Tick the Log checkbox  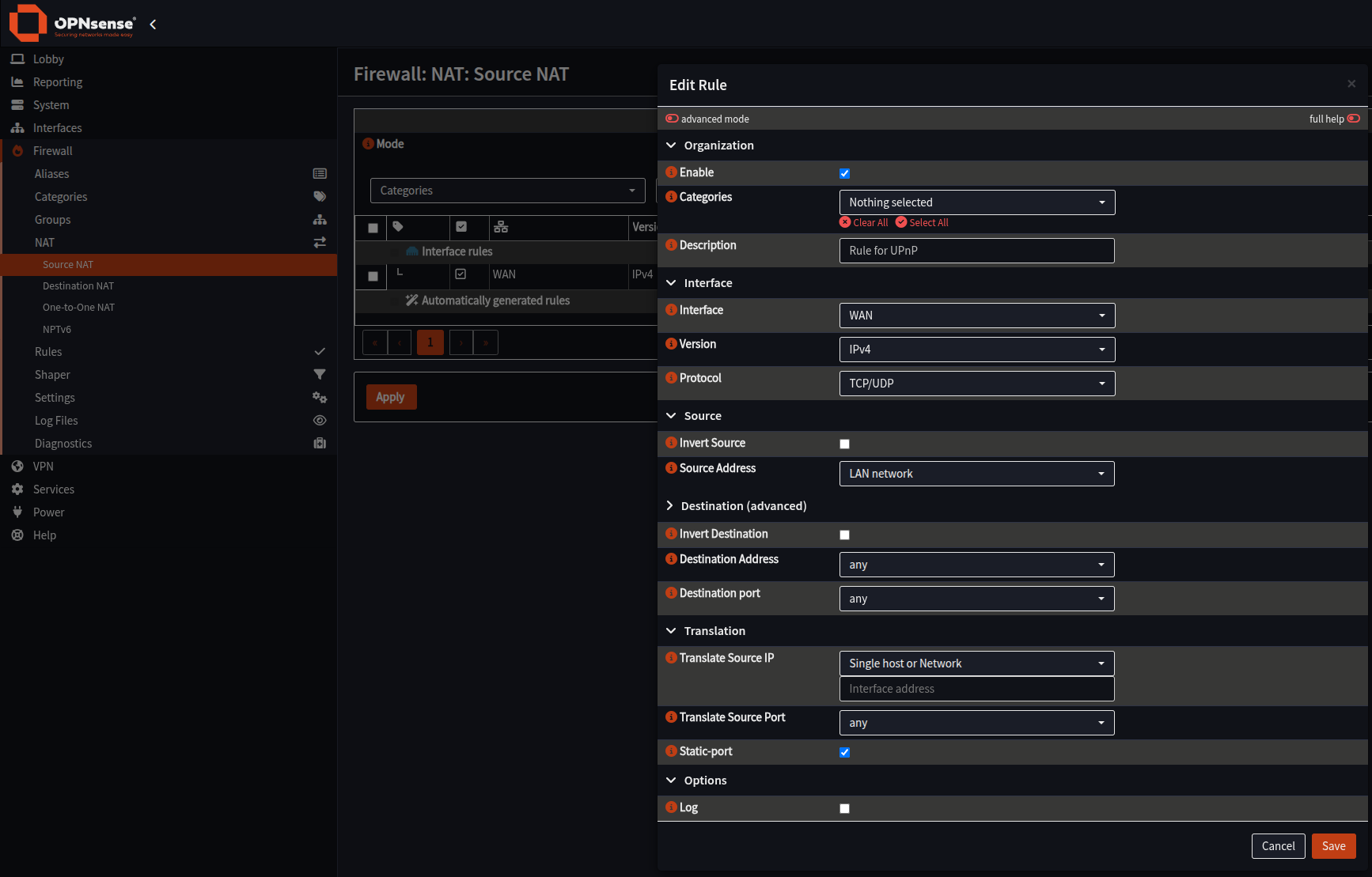pos(844,808)
